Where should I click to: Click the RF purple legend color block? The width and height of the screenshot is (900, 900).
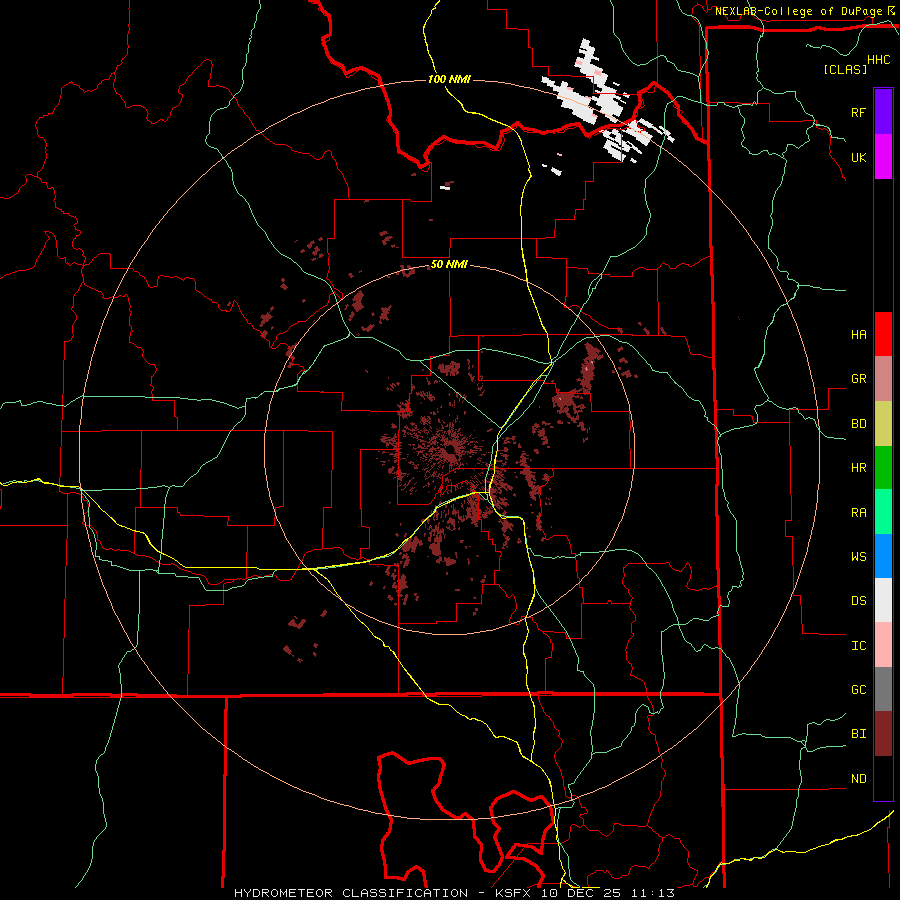pyautogui.click(x=883, y=112)
